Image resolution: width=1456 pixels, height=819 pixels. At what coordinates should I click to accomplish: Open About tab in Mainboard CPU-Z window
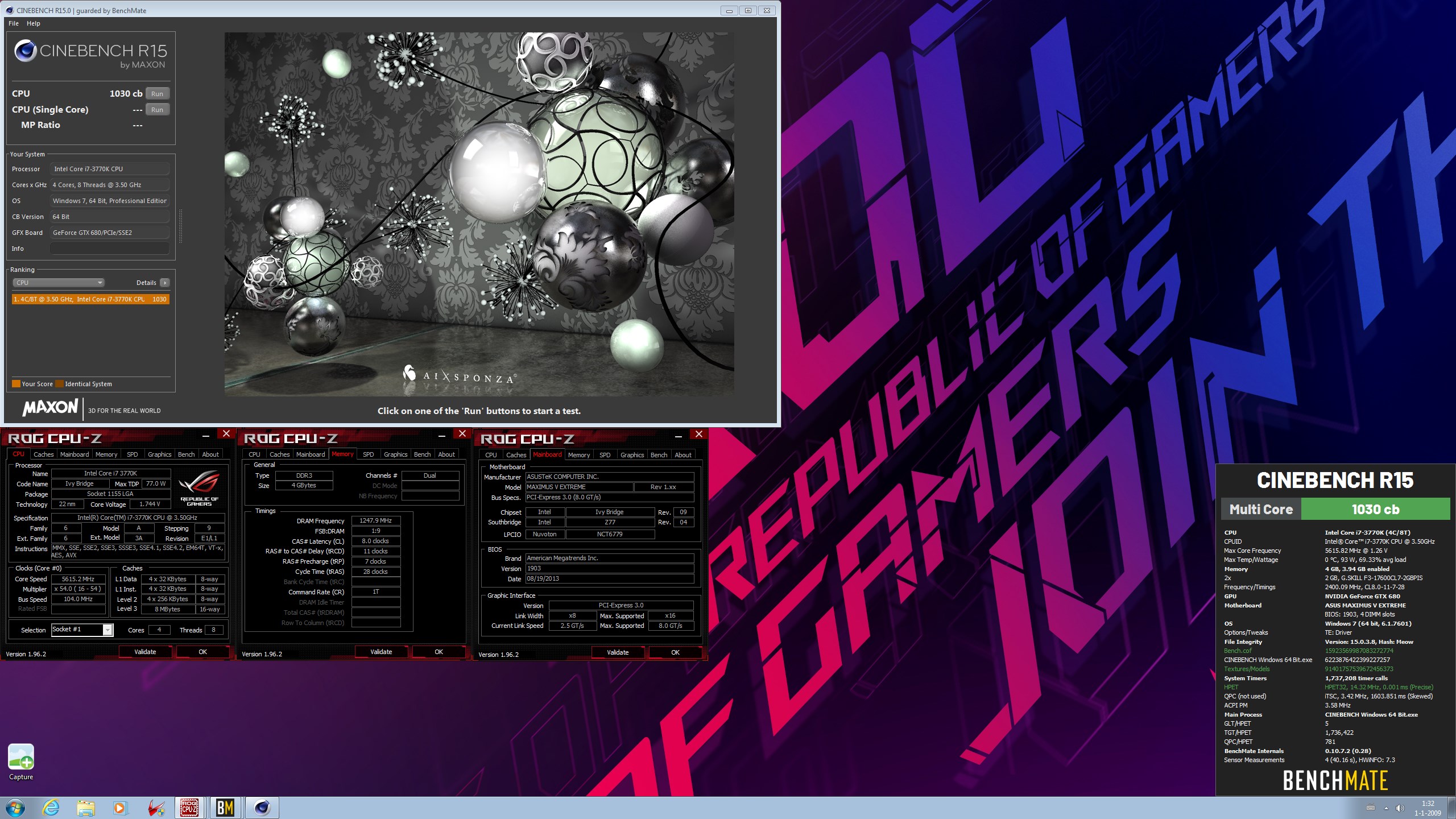click(x=683, y=455)
